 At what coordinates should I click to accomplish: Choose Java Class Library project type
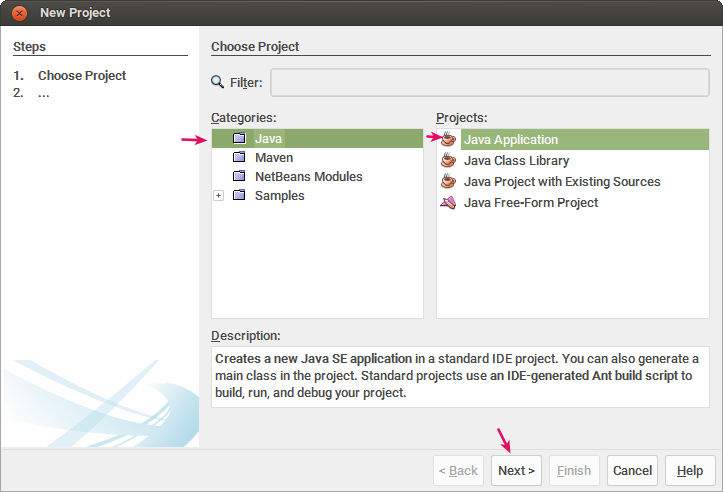click(x=516, y=161)
